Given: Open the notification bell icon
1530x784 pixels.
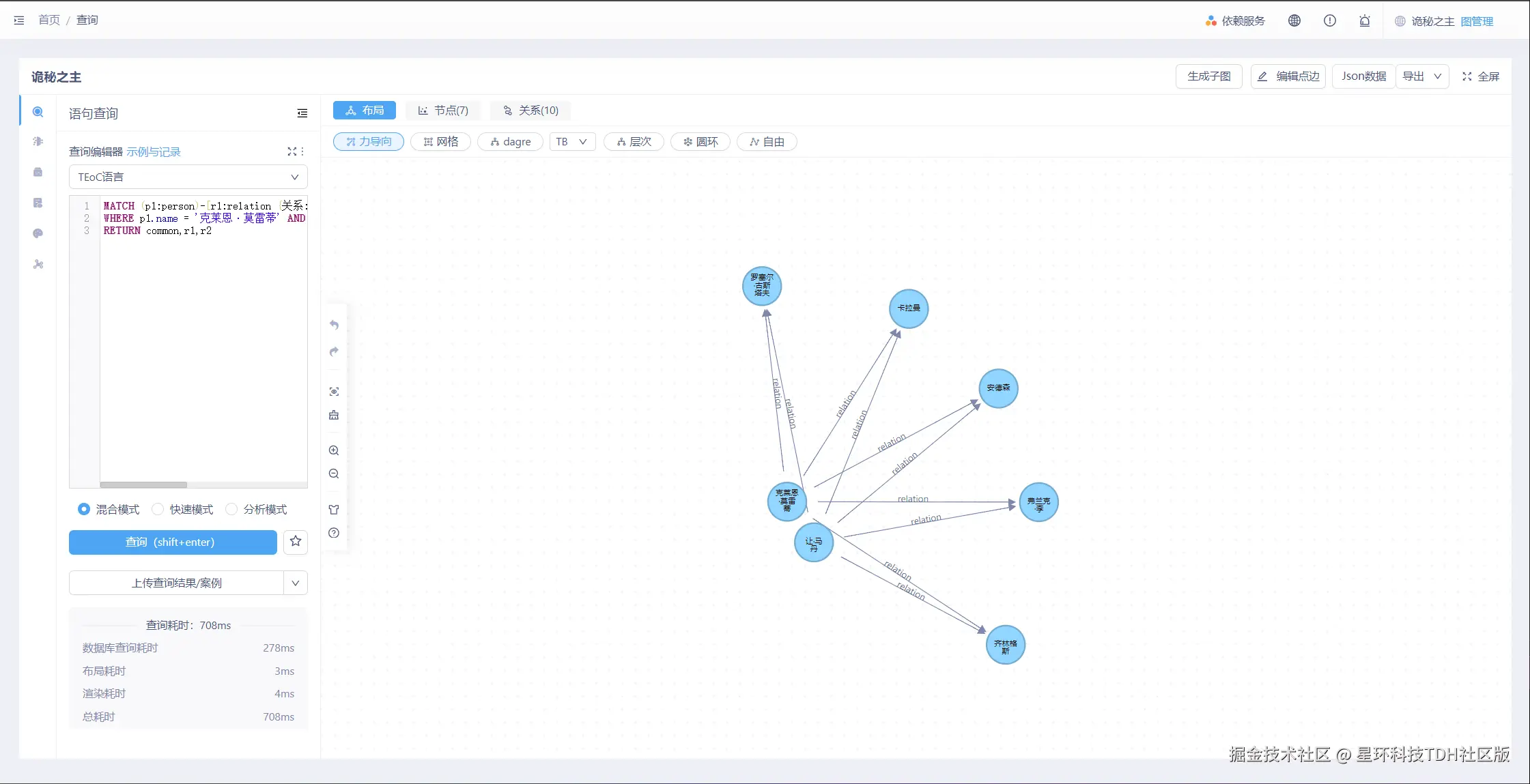Looking at the screenshot, I should pos(1364,20).
